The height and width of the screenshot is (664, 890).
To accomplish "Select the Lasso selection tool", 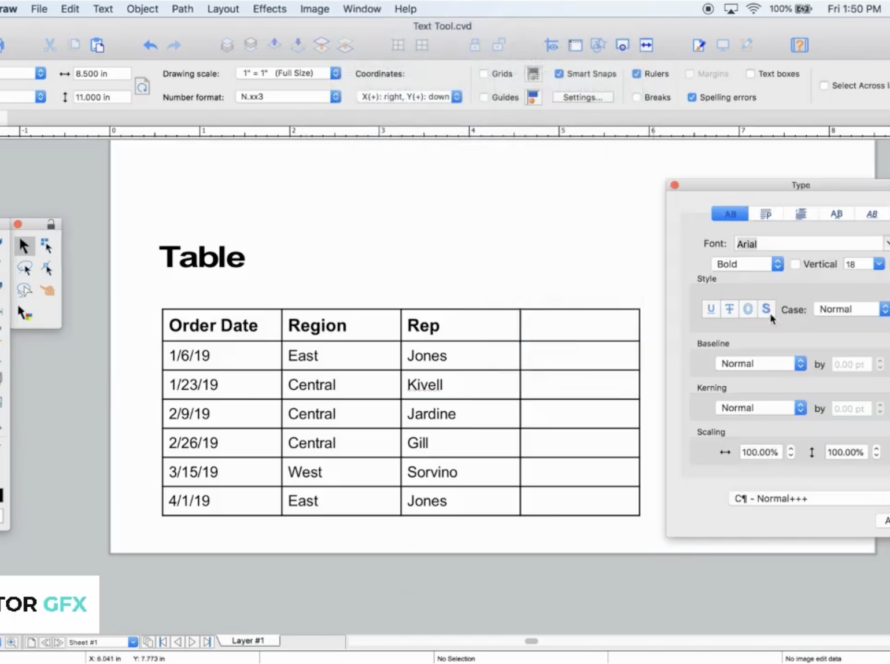I will [x=24, y=268].
